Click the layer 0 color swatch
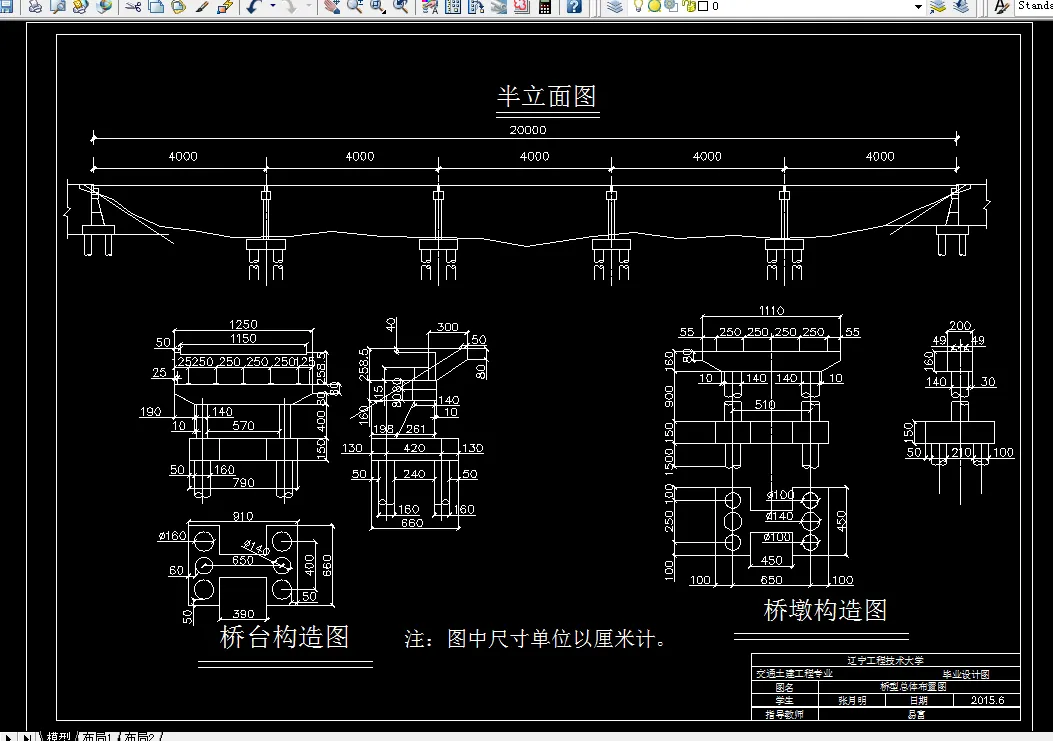Screen dimensions: 1053x741 [x=701, y=8]
